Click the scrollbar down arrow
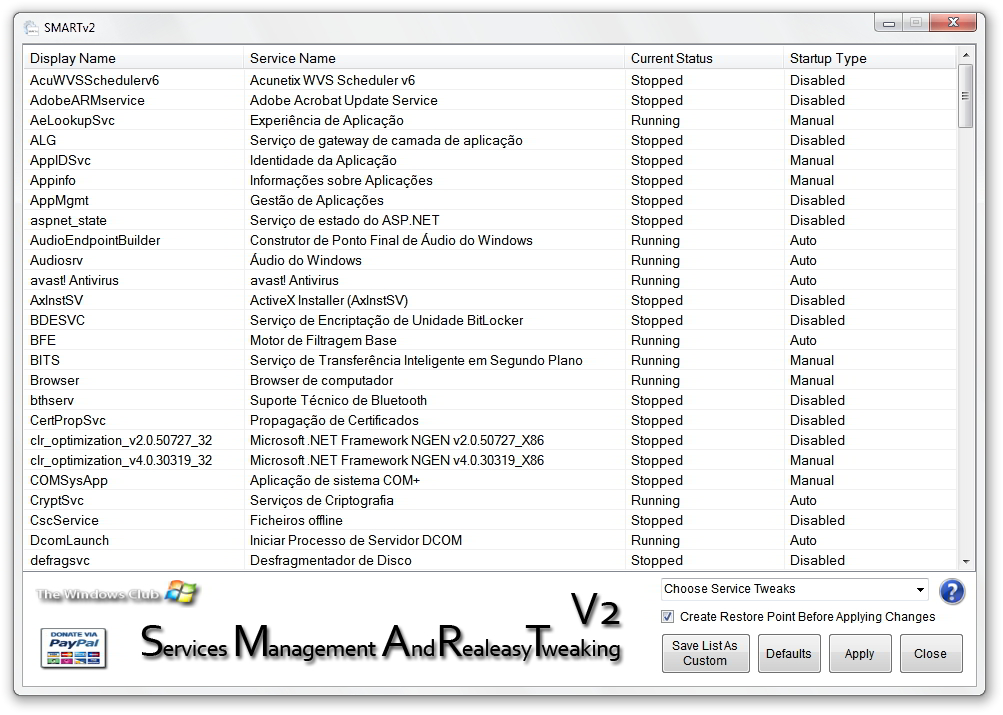 (x=966, y=561)
